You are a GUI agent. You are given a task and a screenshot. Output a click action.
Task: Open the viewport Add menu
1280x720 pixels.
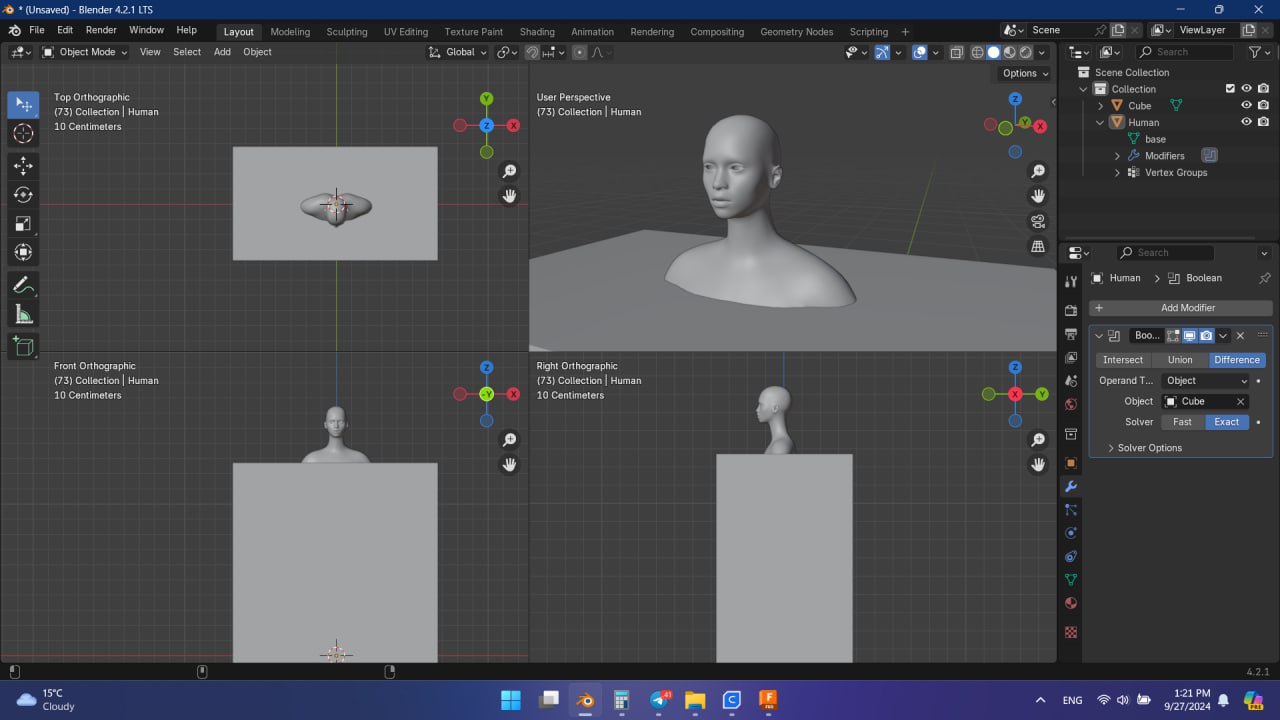(222, 52)
